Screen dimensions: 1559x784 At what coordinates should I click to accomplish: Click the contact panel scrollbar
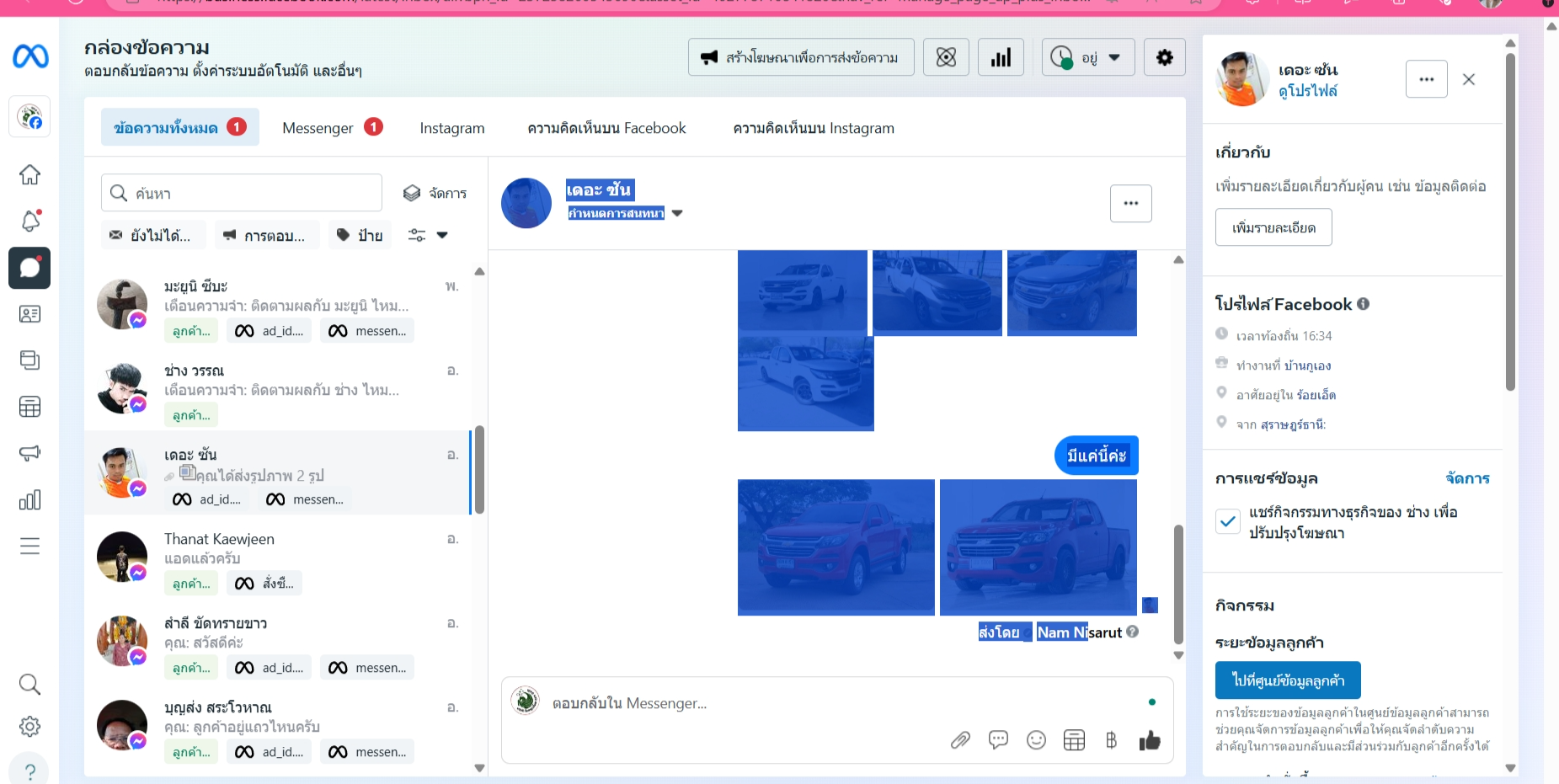click(x=1510, y=222)
